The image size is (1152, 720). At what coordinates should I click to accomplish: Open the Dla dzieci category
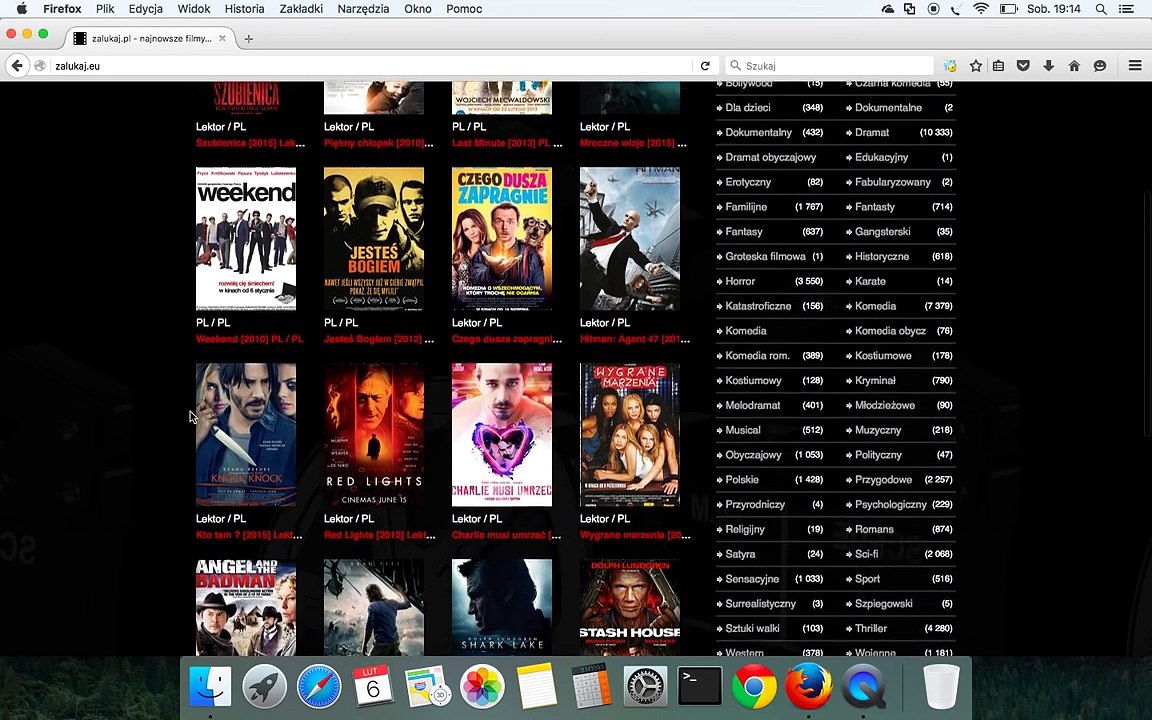coord(748,107)
